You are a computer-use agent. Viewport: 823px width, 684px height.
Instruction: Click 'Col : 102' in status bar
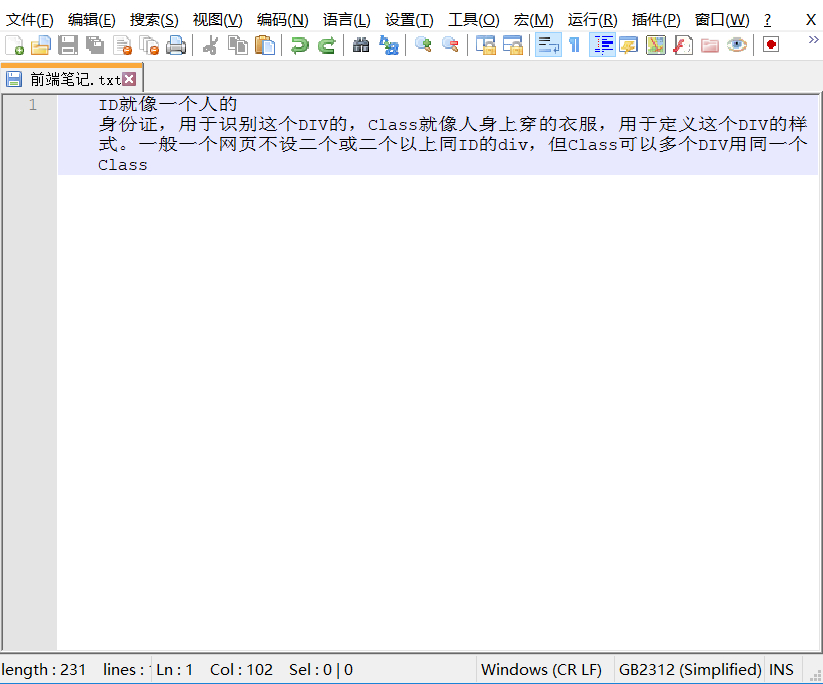pos(241,670)
